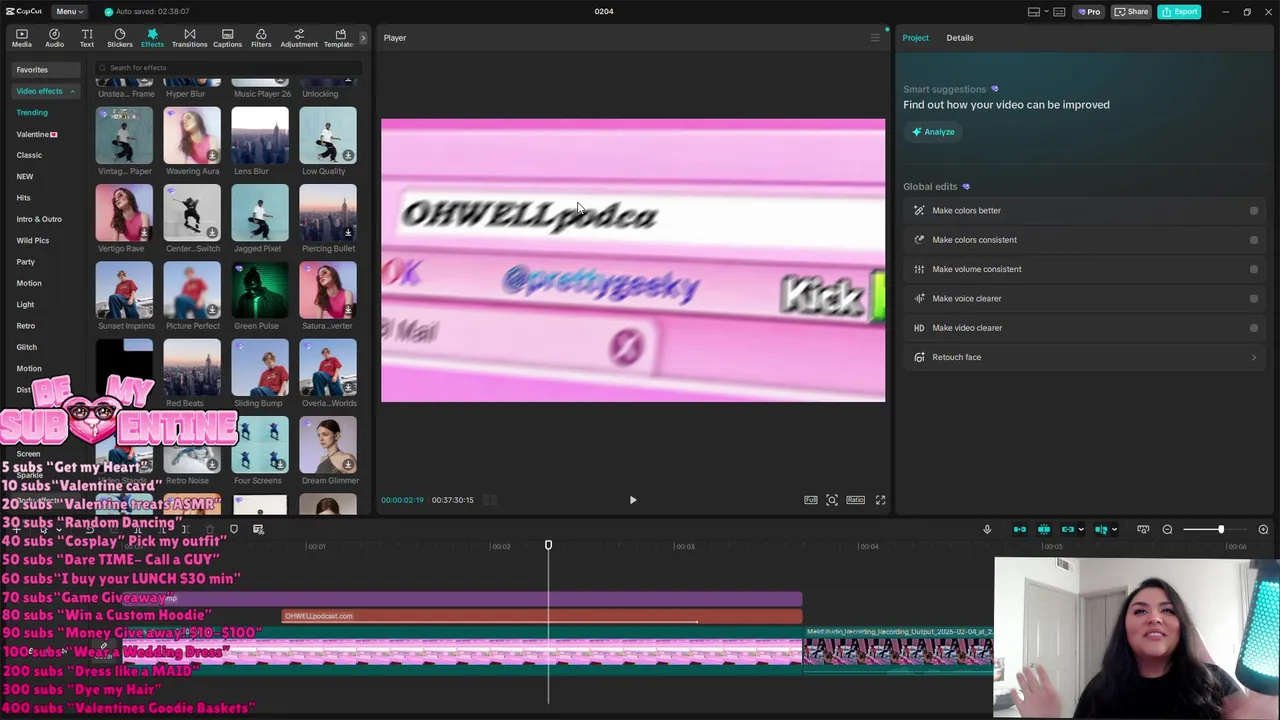This screenshot has height=720, width=1280.
Task: Toggle linkage on timeline
Action: click(1068, 530)
